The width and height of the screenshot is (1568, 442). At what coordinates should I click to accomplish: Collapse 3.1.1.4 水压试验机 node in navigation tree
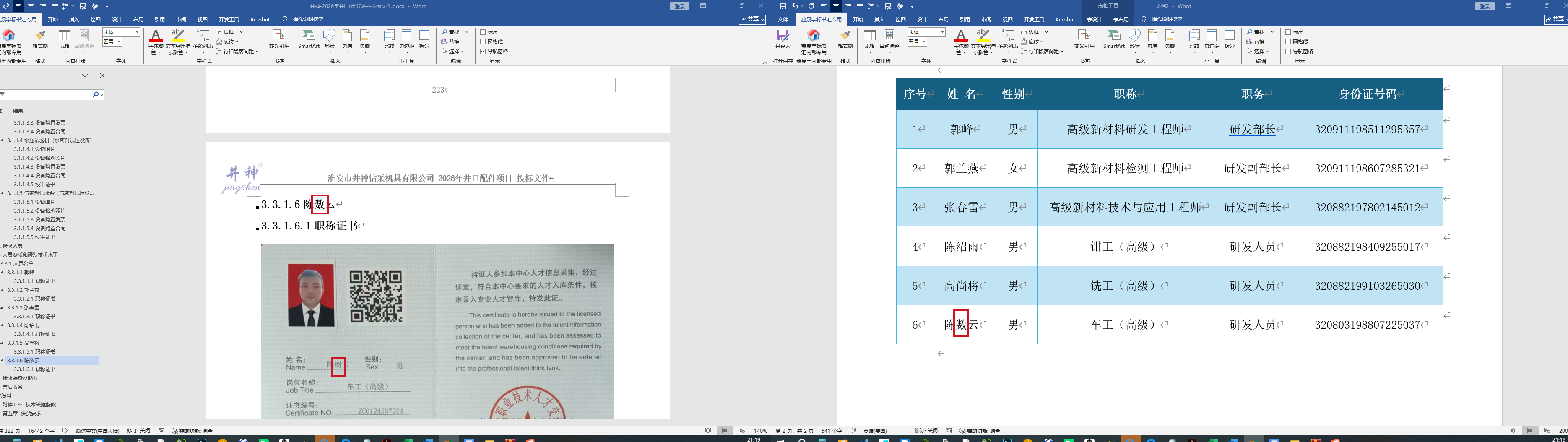(x=3, y=140)
